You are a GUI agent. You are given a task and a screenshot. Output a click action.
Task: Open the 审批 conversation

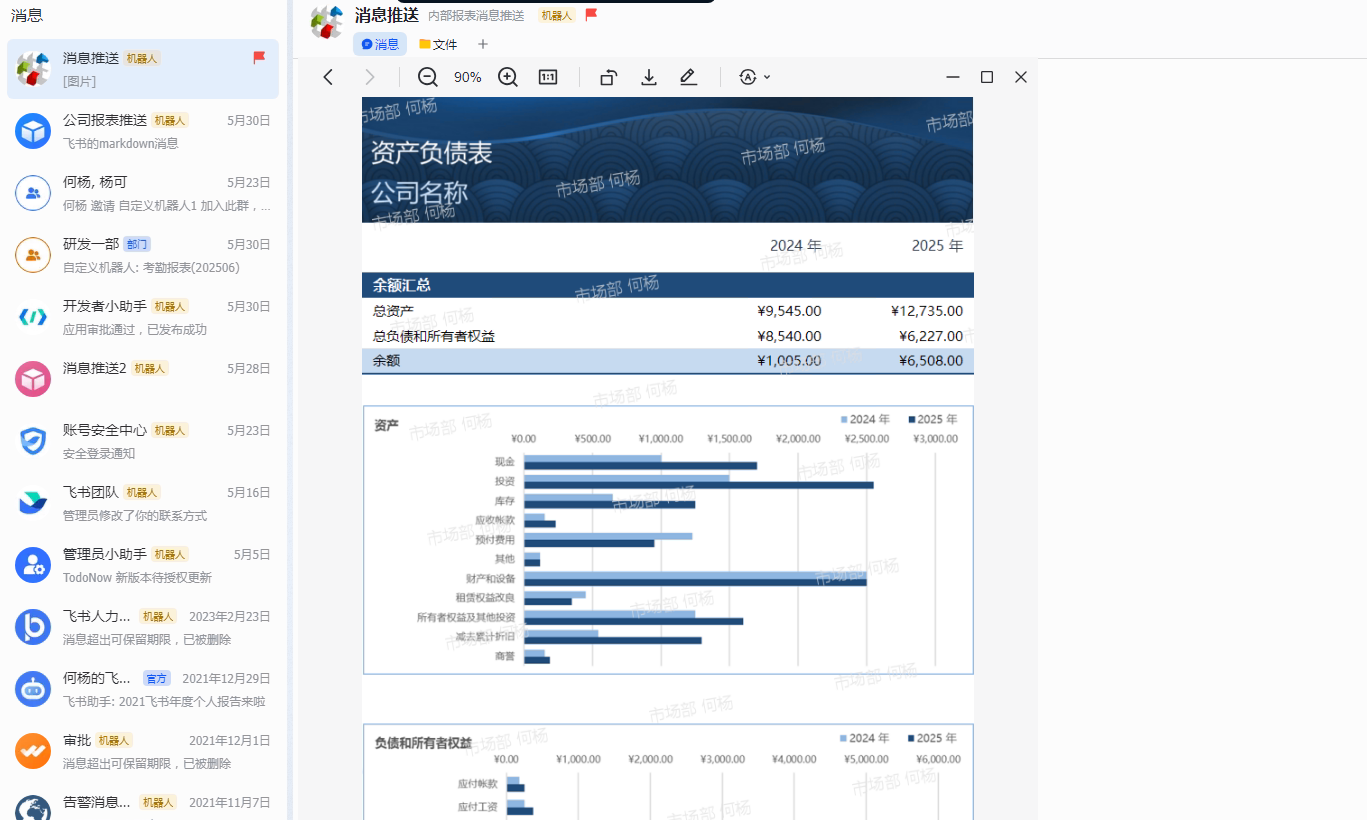point(143,751)
